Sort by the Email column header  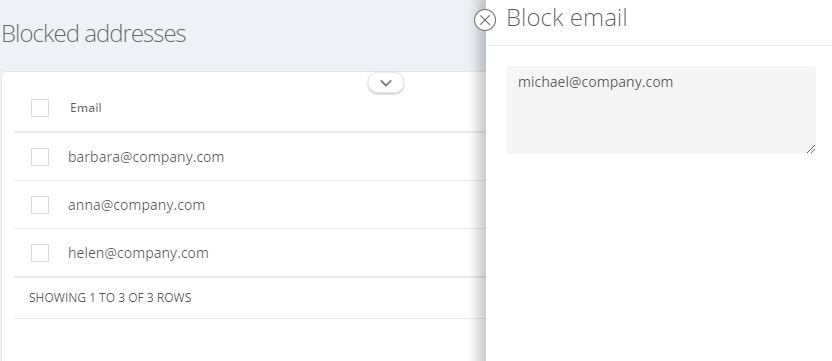(85, 108)
